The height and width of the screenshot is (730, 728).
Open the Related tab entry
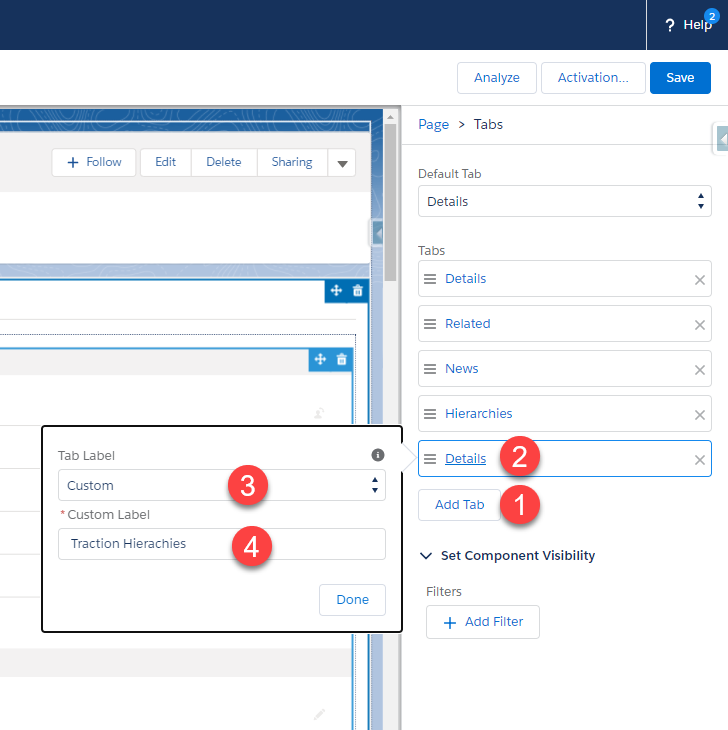pyautogui.click(x=467, y=324)
